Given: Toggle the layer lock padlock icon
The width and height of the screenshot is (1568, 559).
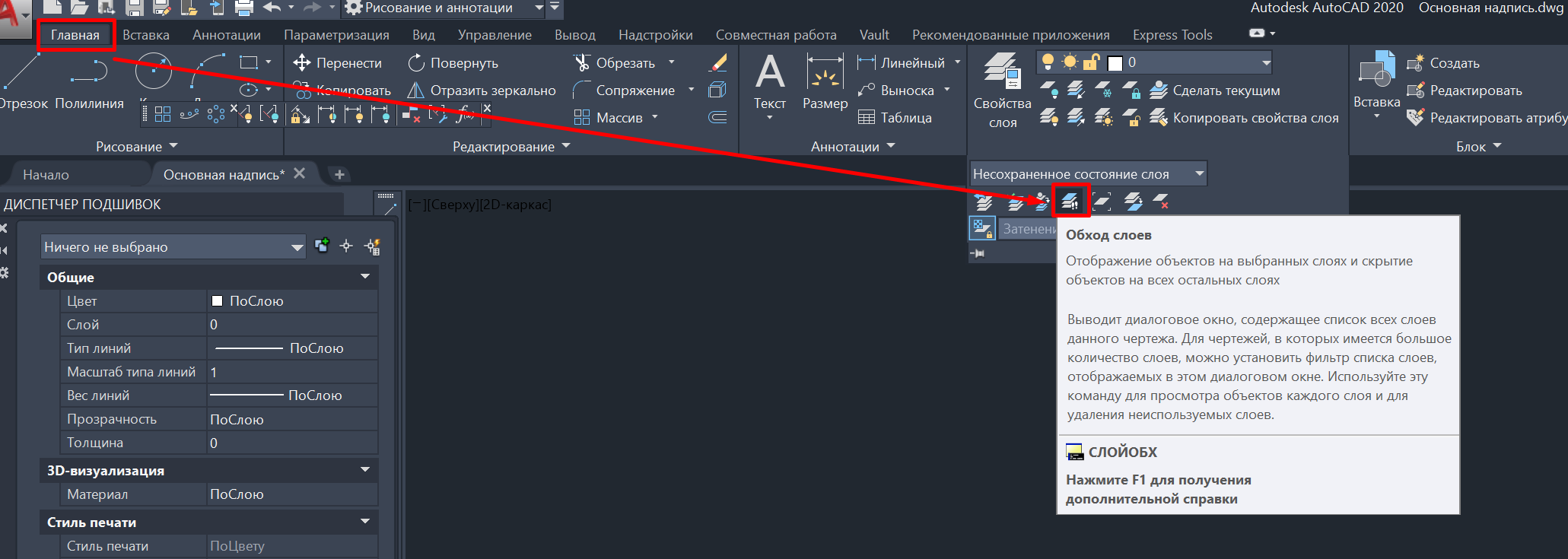Looking at the screenshot, I should [x=1092, y=62].
